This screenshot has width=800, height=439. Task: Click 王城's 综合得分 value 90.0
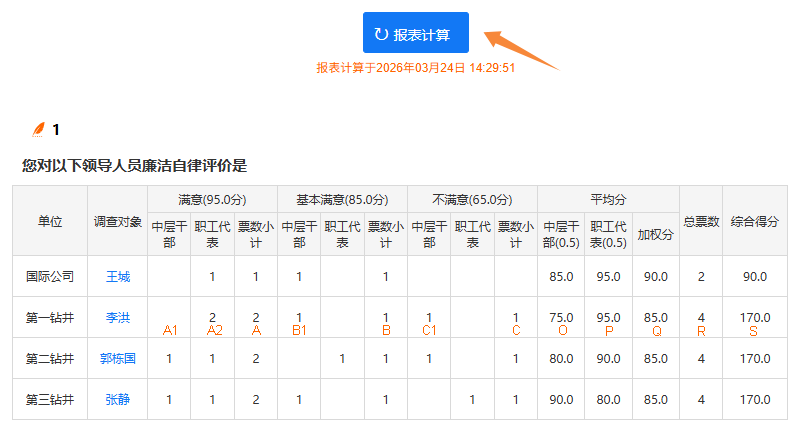[755, 277]
